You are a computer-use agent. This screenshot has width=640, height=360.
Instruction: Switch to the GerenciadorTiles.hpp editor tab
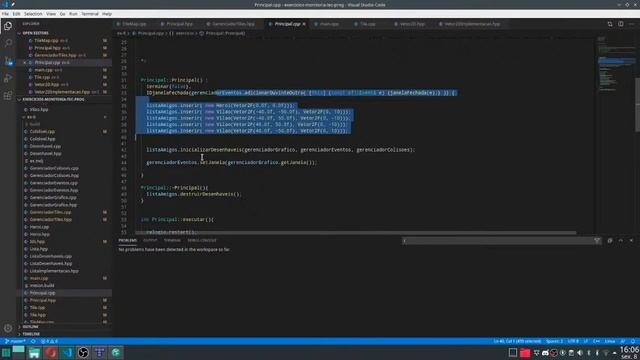(233, 24)
